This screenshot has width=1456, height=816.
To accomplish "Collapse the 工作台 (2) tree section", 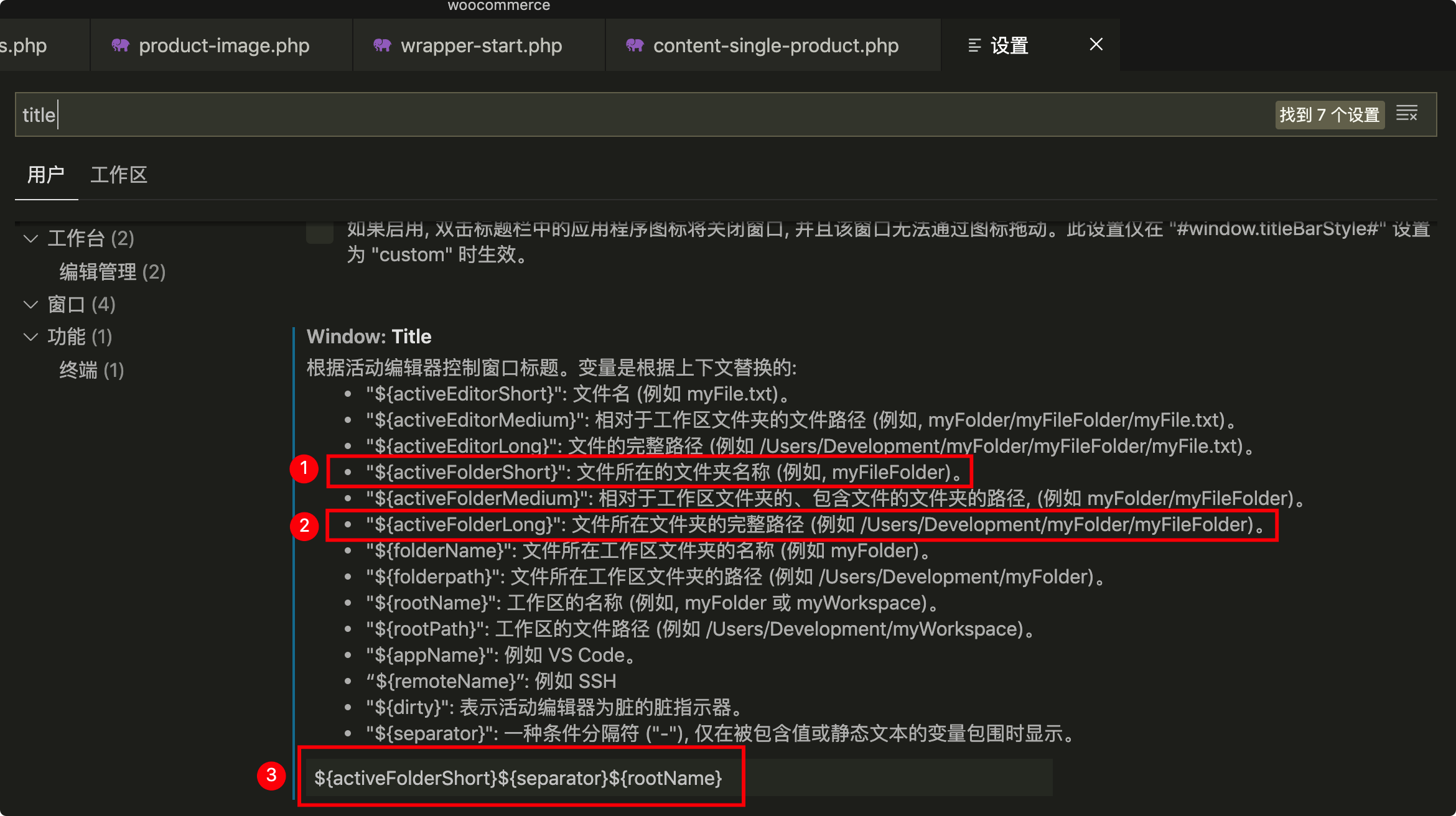I will pos(30,238).
